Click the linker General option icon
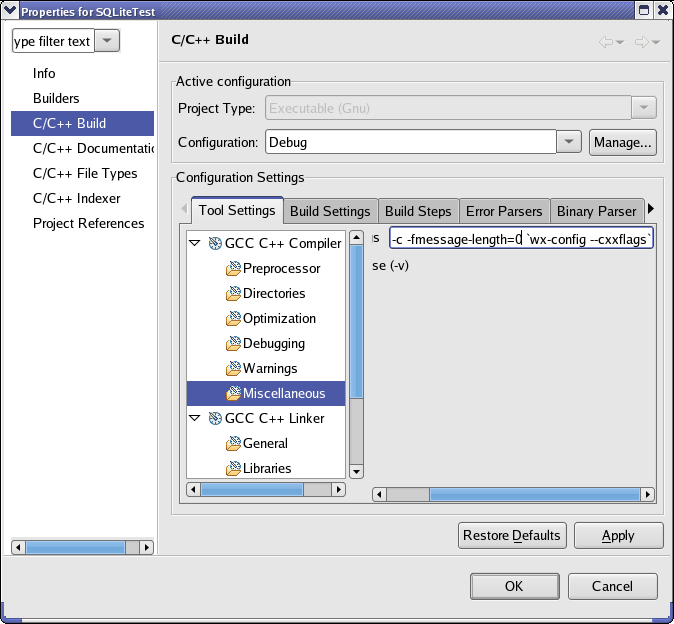Image resolution: width=674 pixels, height=624 pixels. [x=233, y=443]
